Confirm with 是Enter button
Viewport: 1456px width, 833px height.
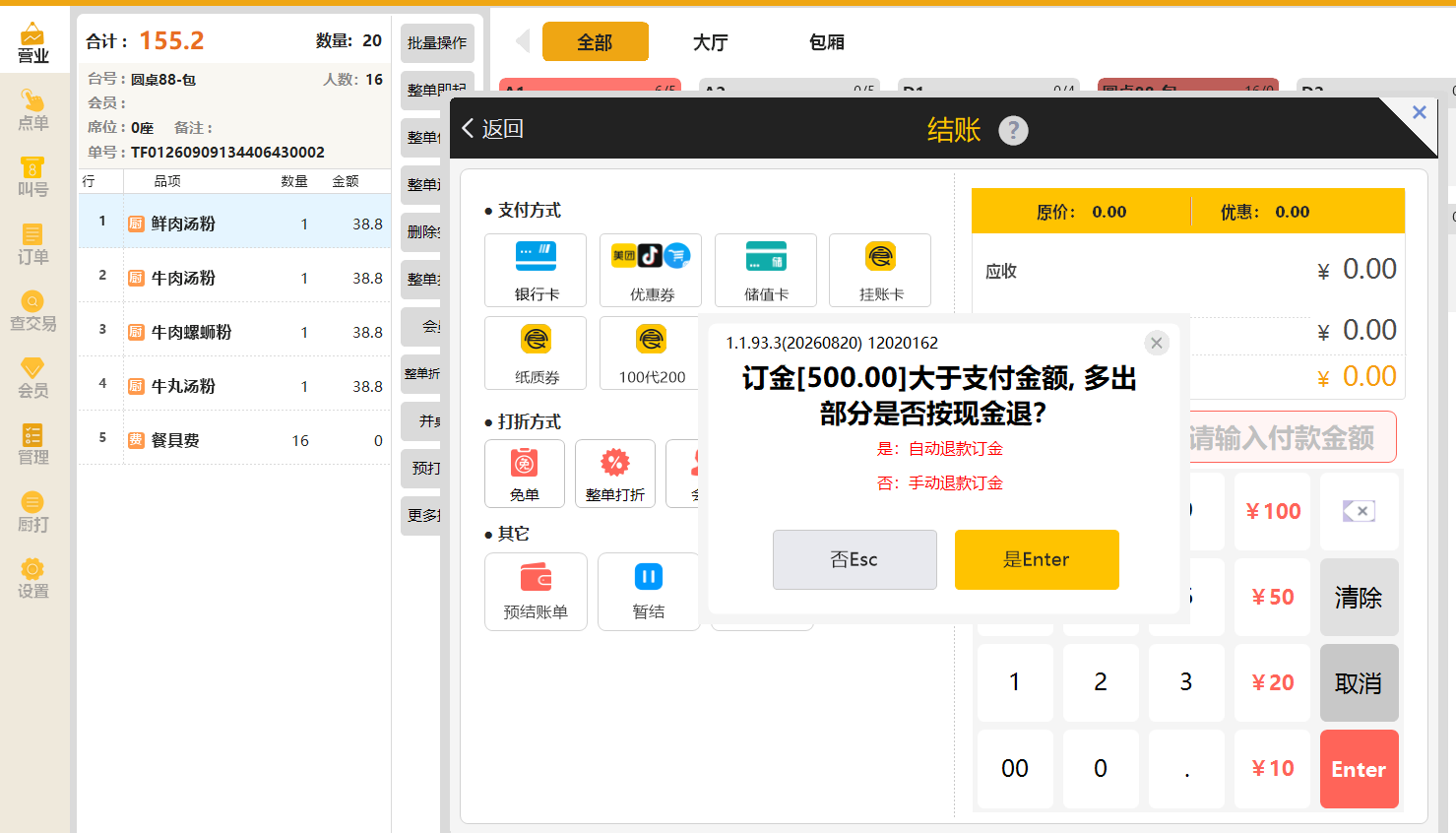(x=1037, y=559)
